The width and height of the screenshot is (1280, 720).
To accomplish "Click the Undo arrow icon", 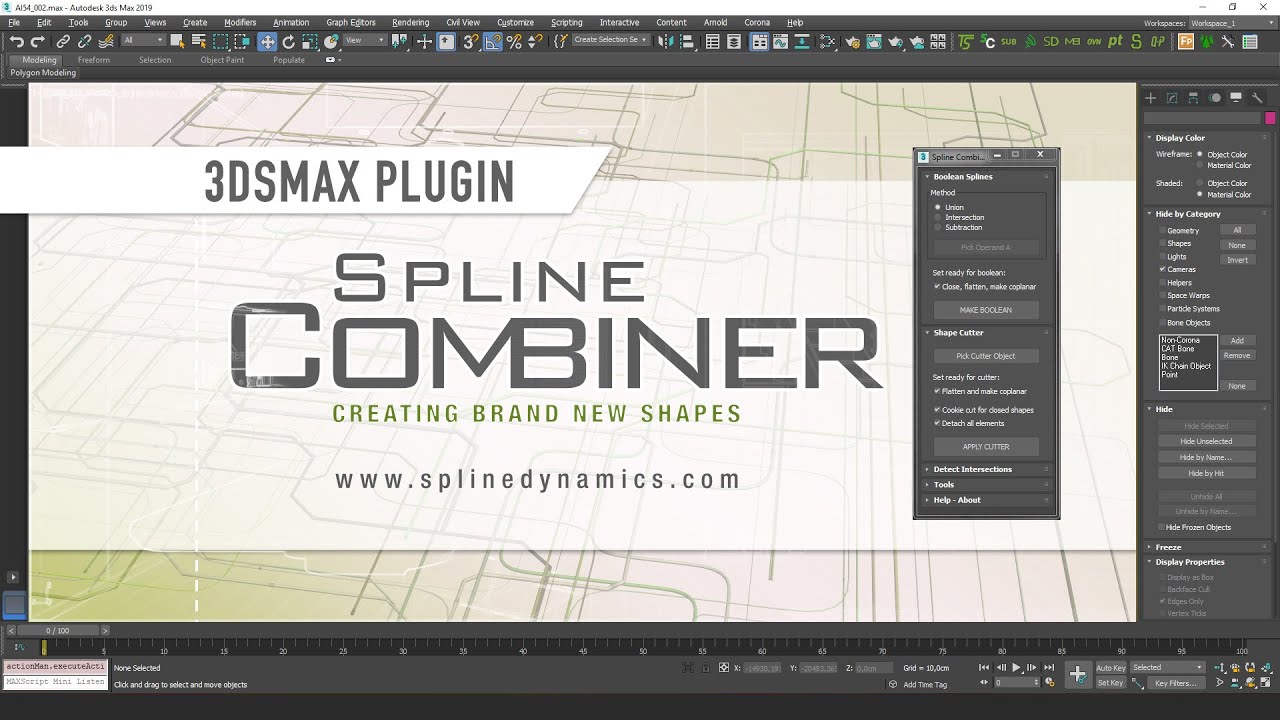I will pyautogui.click(x=17, y=42).
